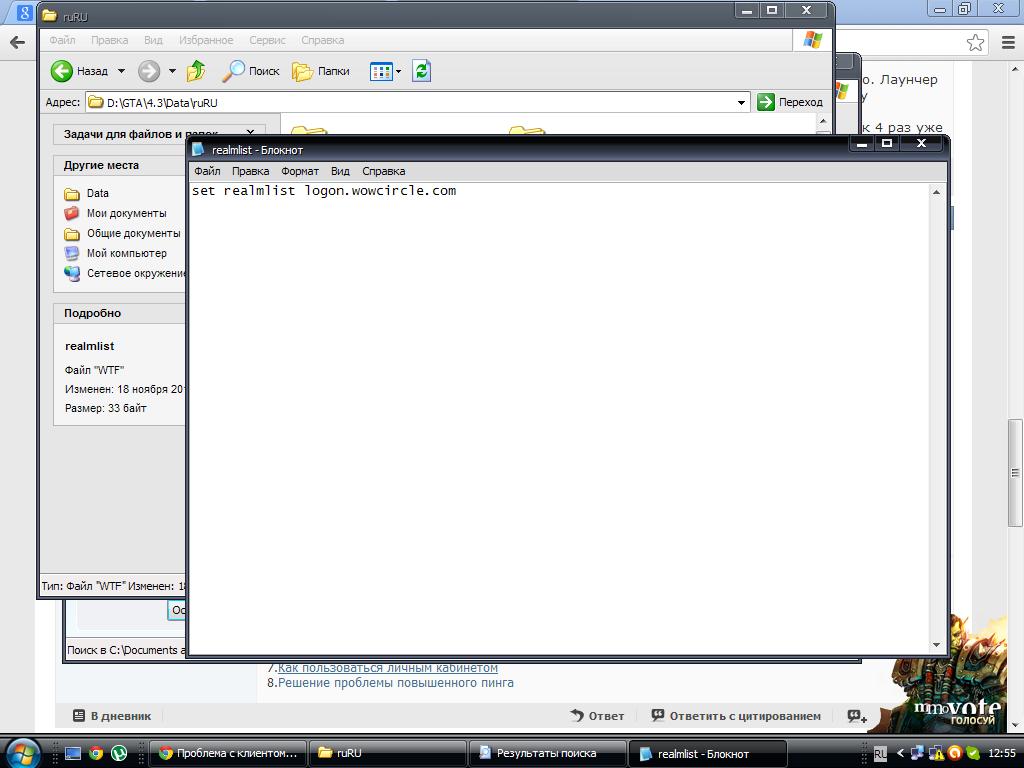Click the Переход go button
This screenshot has width=1024, height=768.
click(x=790, y=102)
